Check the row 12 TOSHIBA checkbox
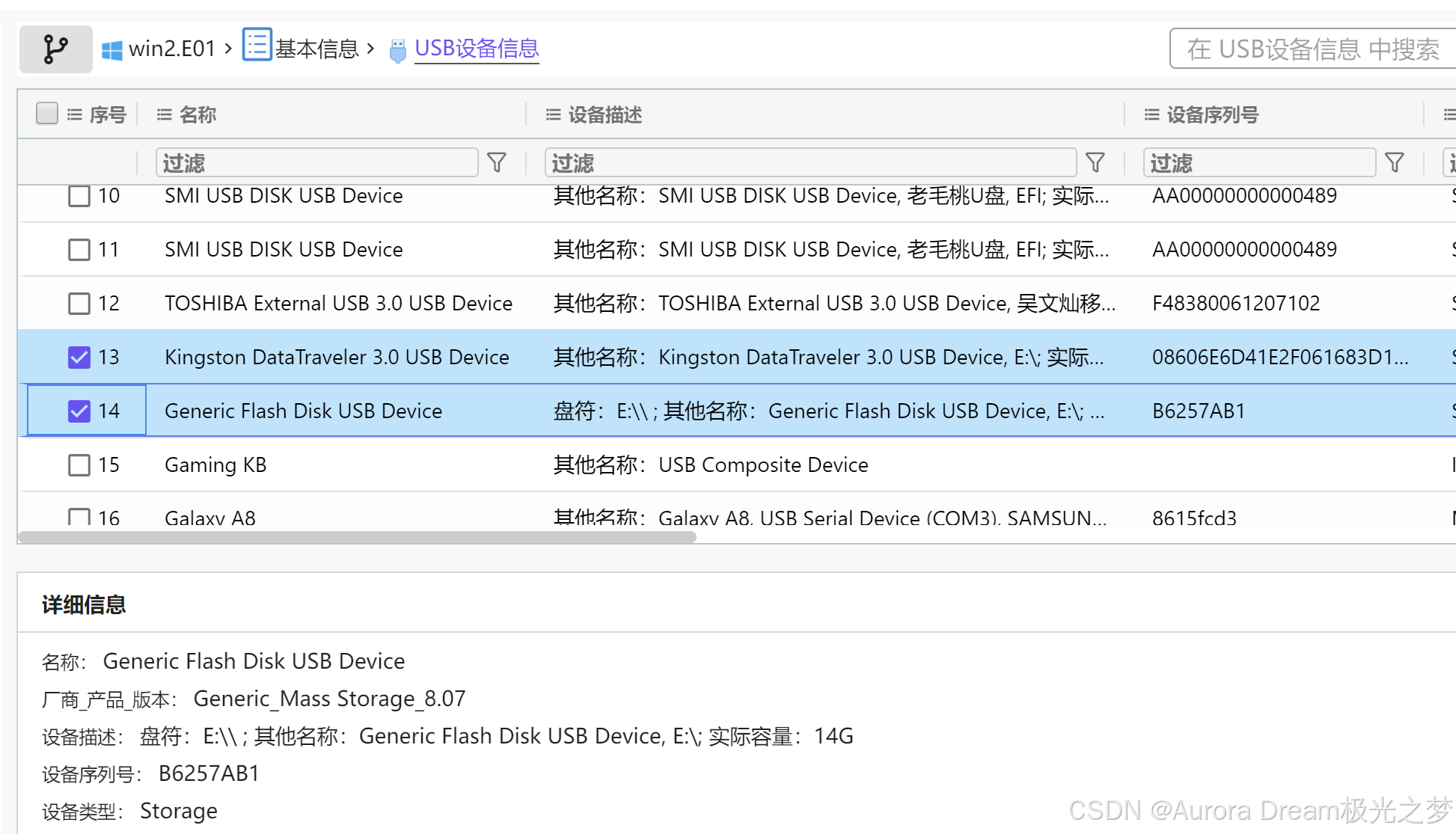1456x834 pixels. [79, 304]
